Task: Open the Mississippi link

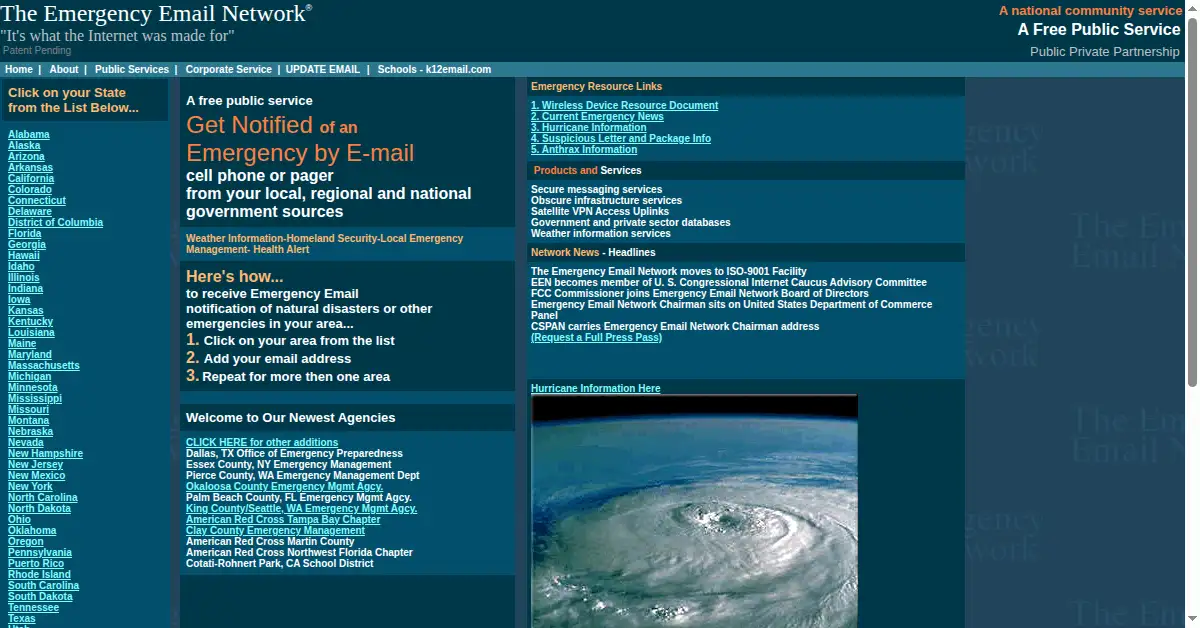Action: [35, 398]
